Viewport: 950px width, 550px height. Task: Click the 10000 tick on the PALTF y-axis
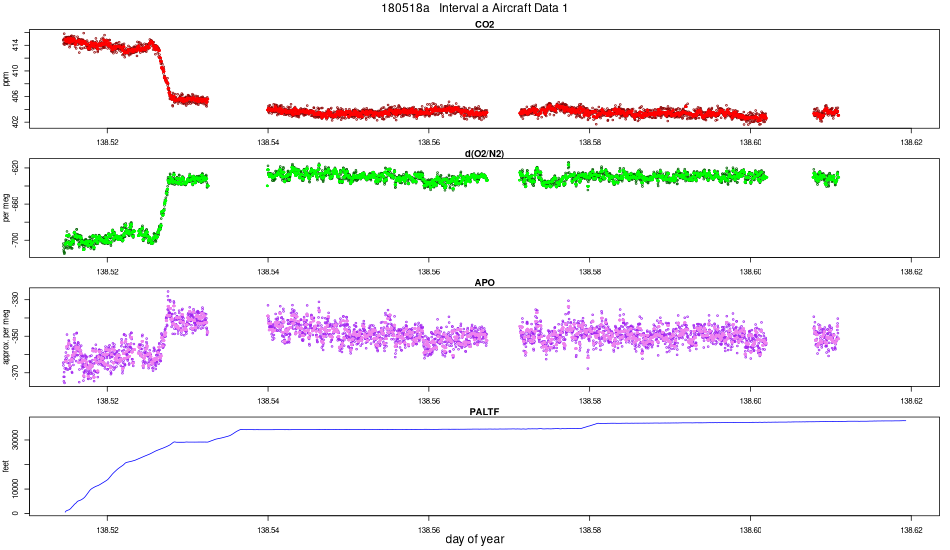point(16,489)
